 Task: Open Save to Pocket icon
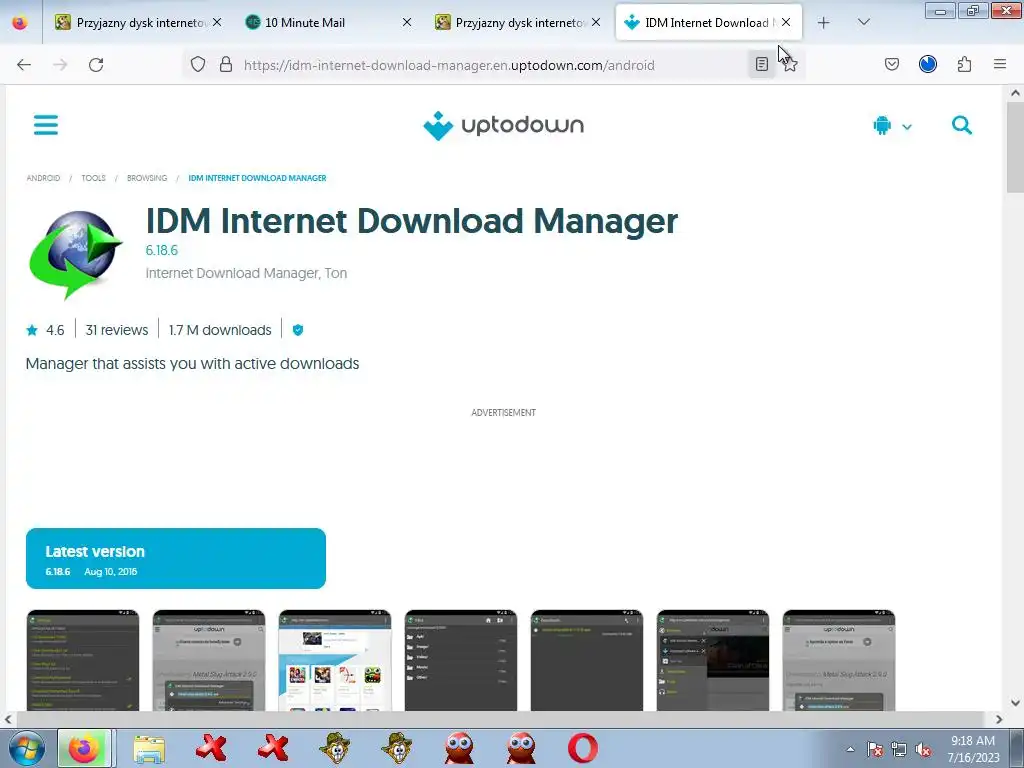892,64
